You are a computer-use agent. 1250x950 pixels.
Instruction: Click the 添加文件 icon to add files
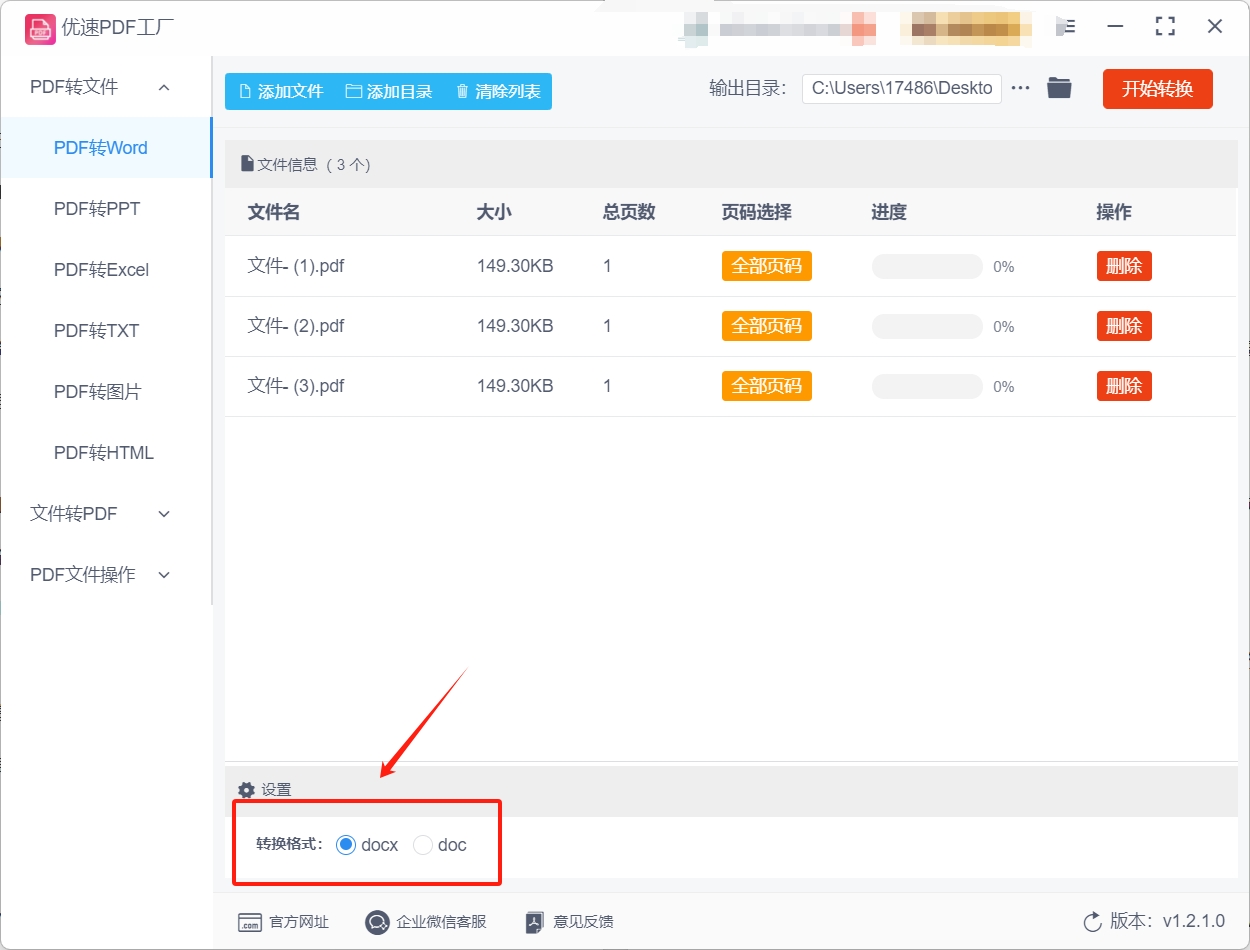click(243, 90)
